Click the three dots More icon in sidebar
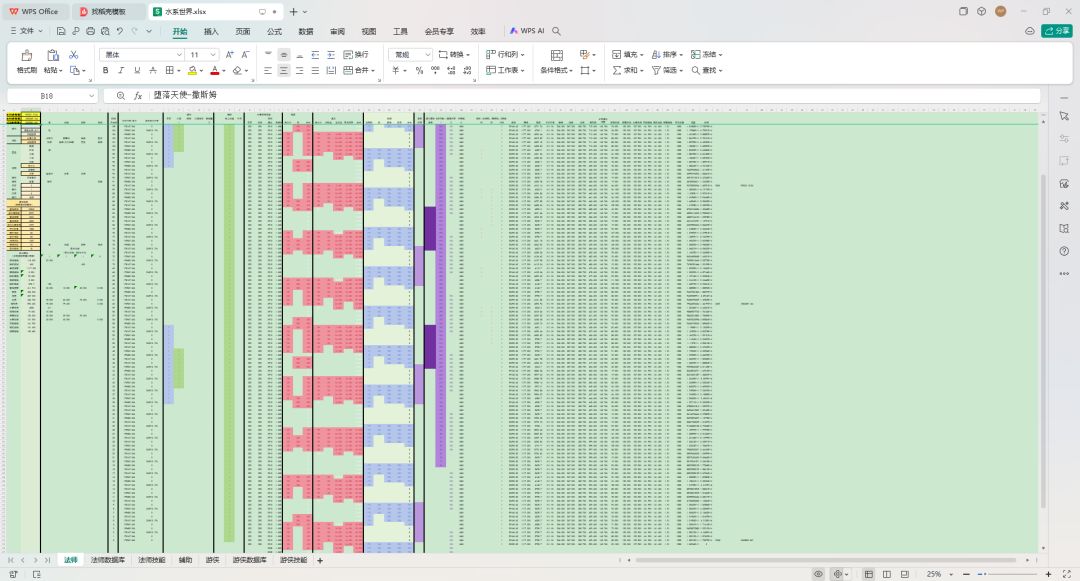Image resolution: width=1080 pixels, height=581 pixels. point(1064,274)
